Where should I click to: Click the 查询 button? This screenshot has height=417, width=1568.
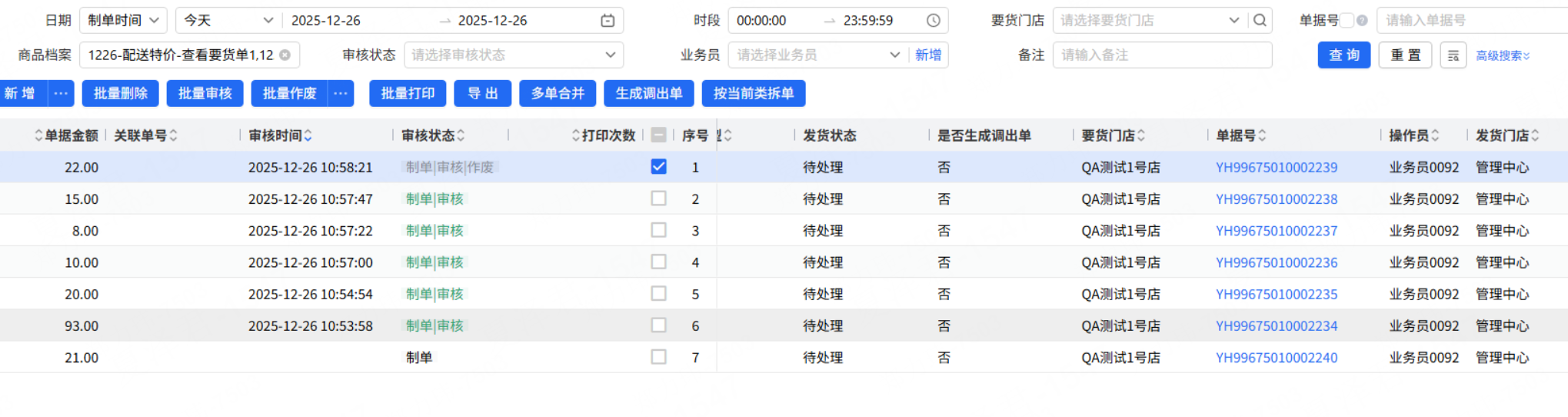pyautogui.click(x=1343, y=55)
